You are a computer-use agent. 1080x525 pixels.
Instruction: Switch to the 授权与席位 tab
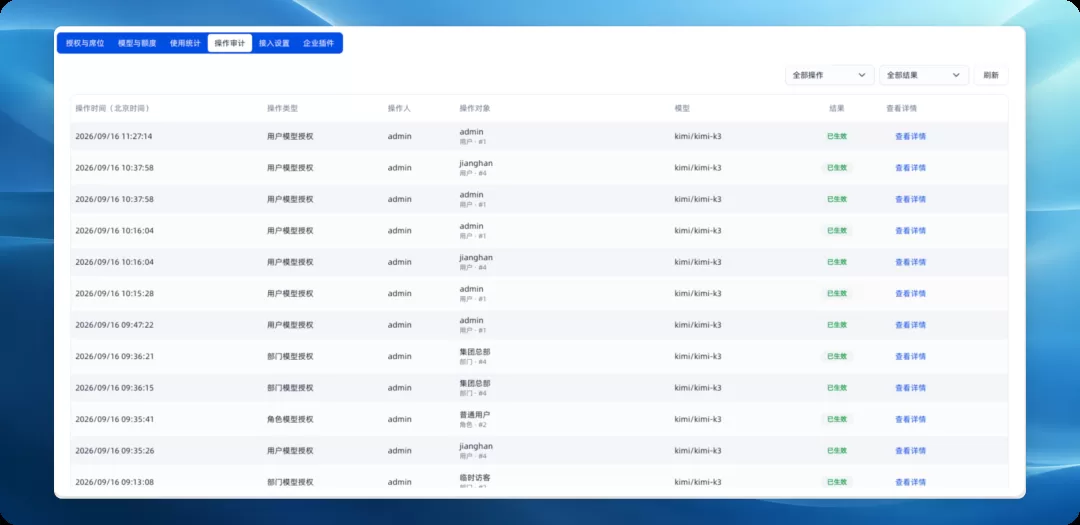[85, 43]
